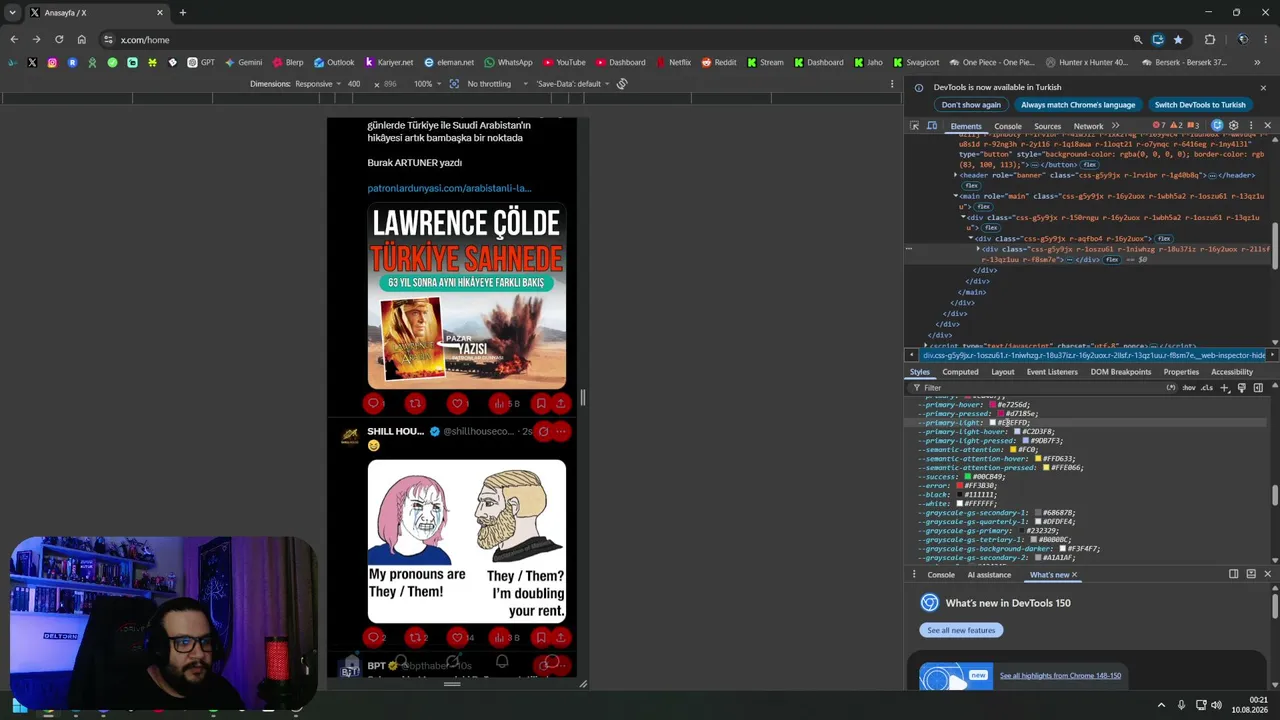
Task: Like the SHILL HOUSE meme post
Action: coord(458,637)
